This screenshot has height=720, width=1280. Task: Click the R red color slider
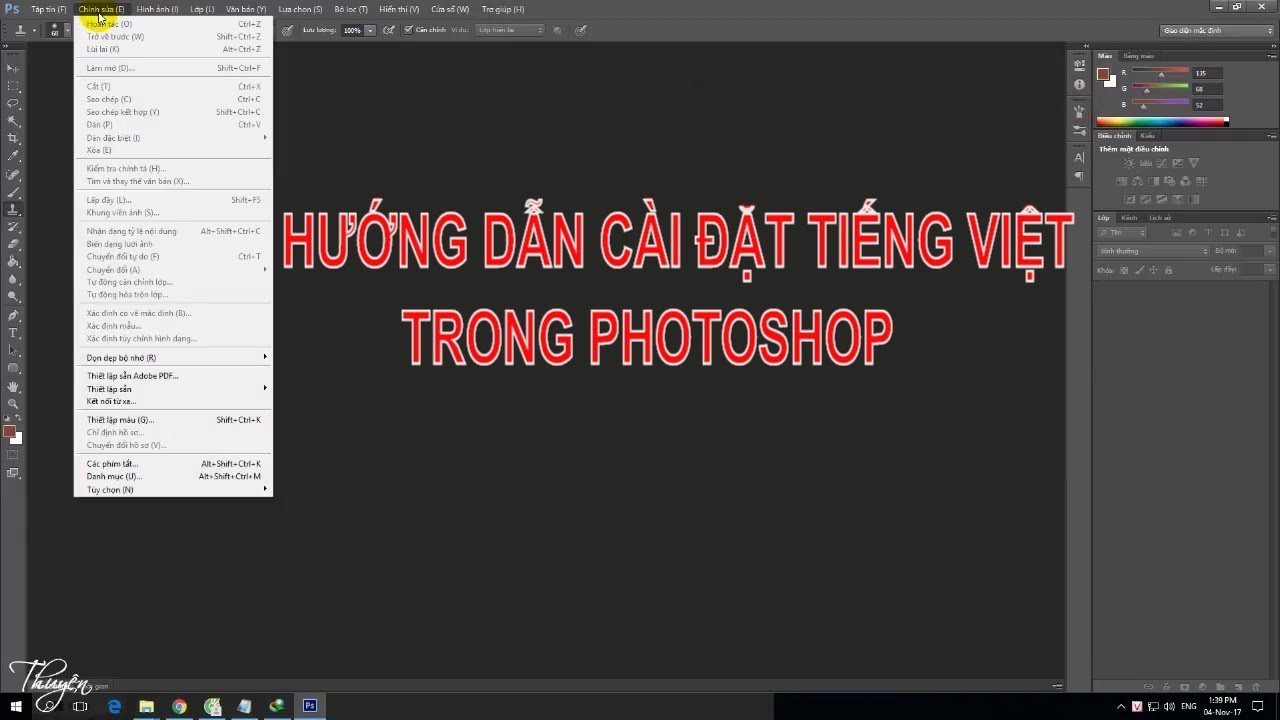point(1160,73)
